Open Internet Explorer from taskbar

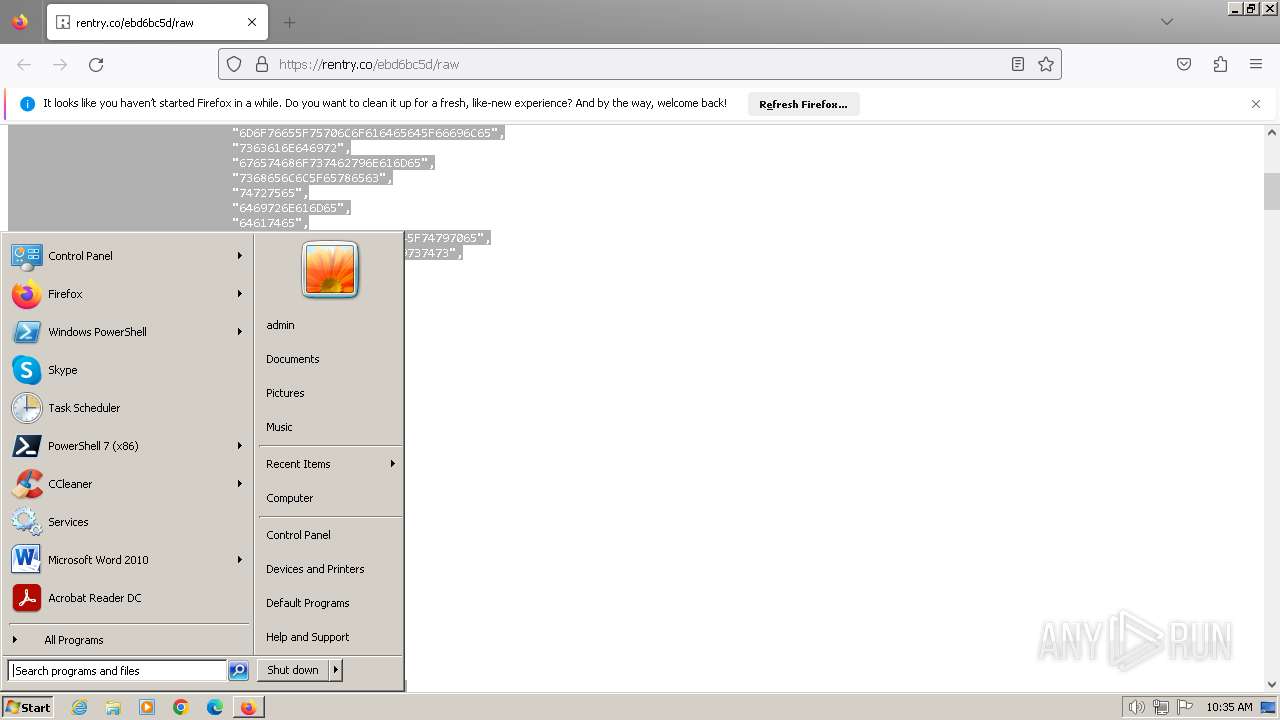(x=80, y=707)
